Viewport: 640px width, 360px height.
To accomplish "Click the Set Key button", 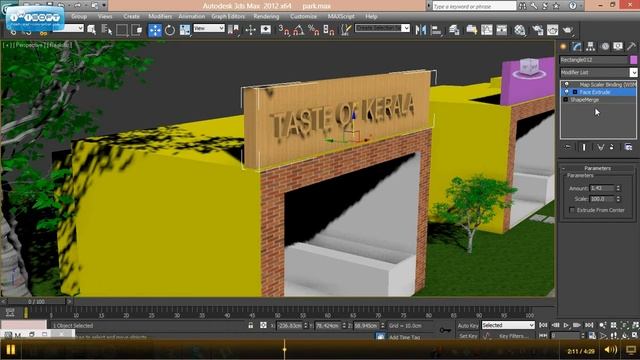I will (468, 336).
